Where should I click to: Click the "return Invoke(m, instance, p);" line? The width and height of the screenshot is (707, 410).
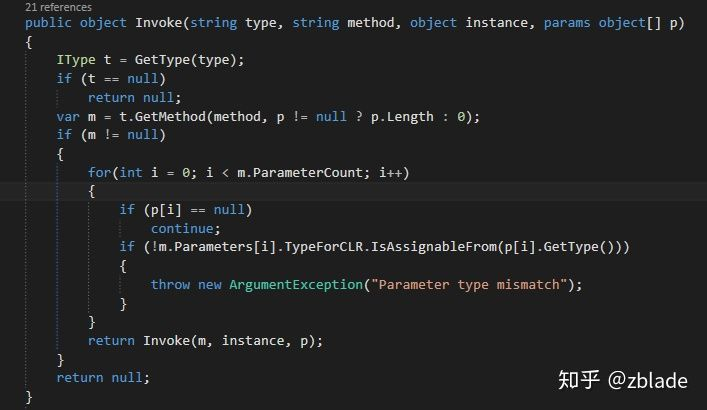205,341
